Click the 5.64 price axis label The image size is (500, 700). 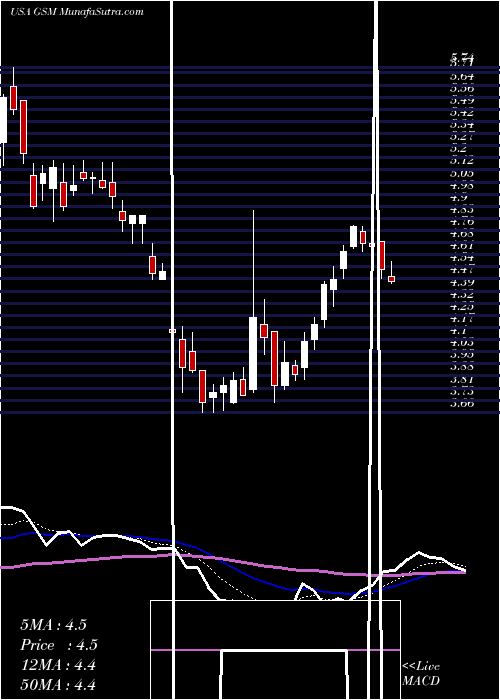462,76
